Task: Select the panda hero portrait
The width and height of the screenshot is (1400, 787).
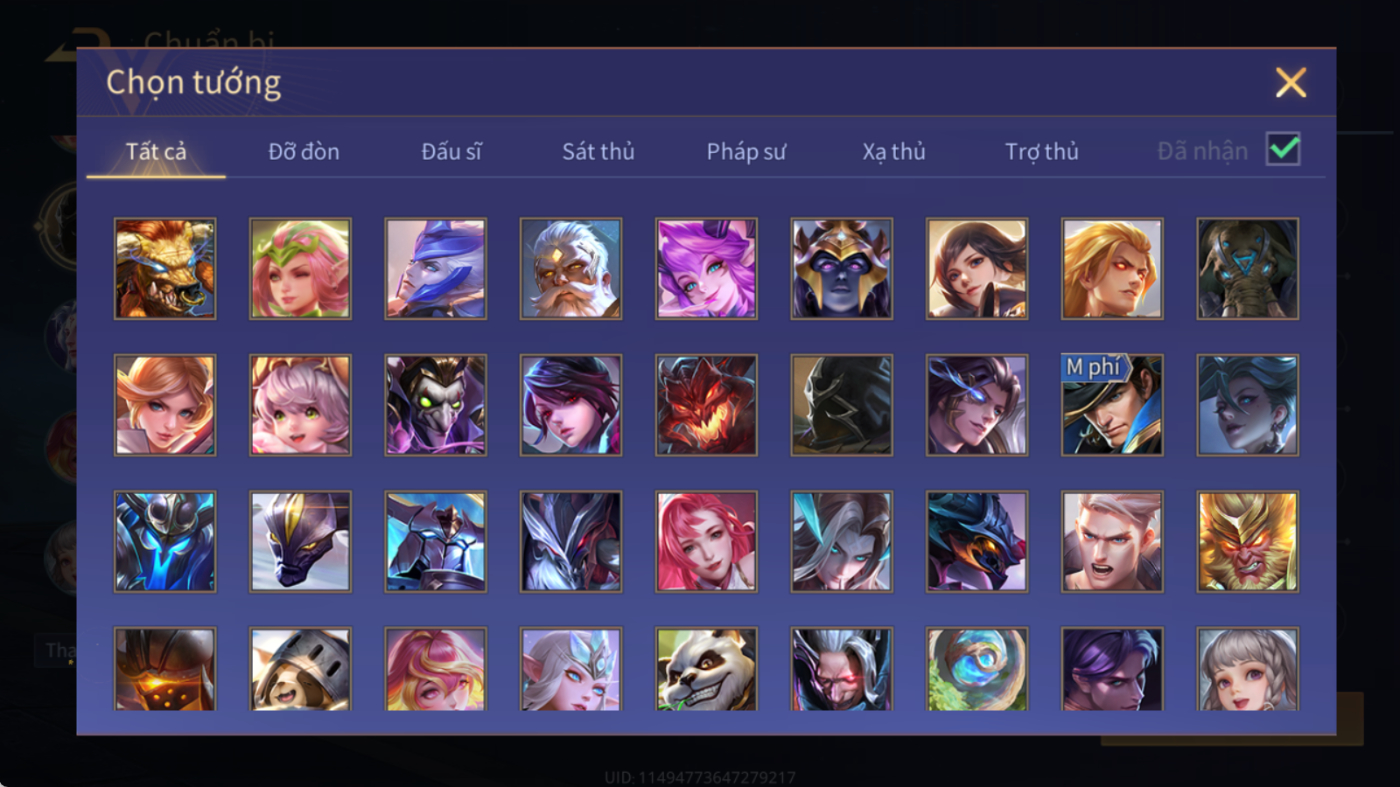Action: [x=706, y=669]
